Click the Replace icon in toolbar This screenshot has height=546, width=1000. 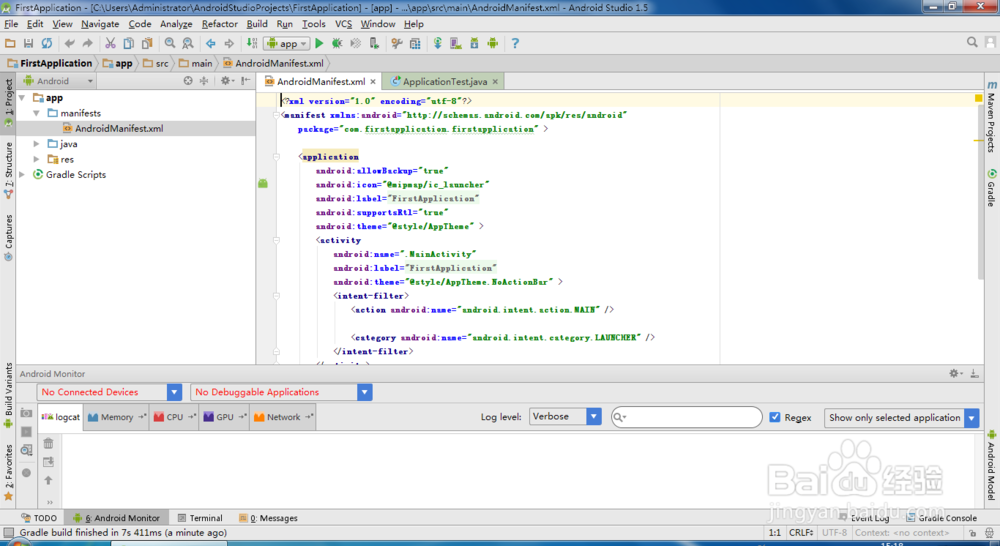click(x=188, y=43)
